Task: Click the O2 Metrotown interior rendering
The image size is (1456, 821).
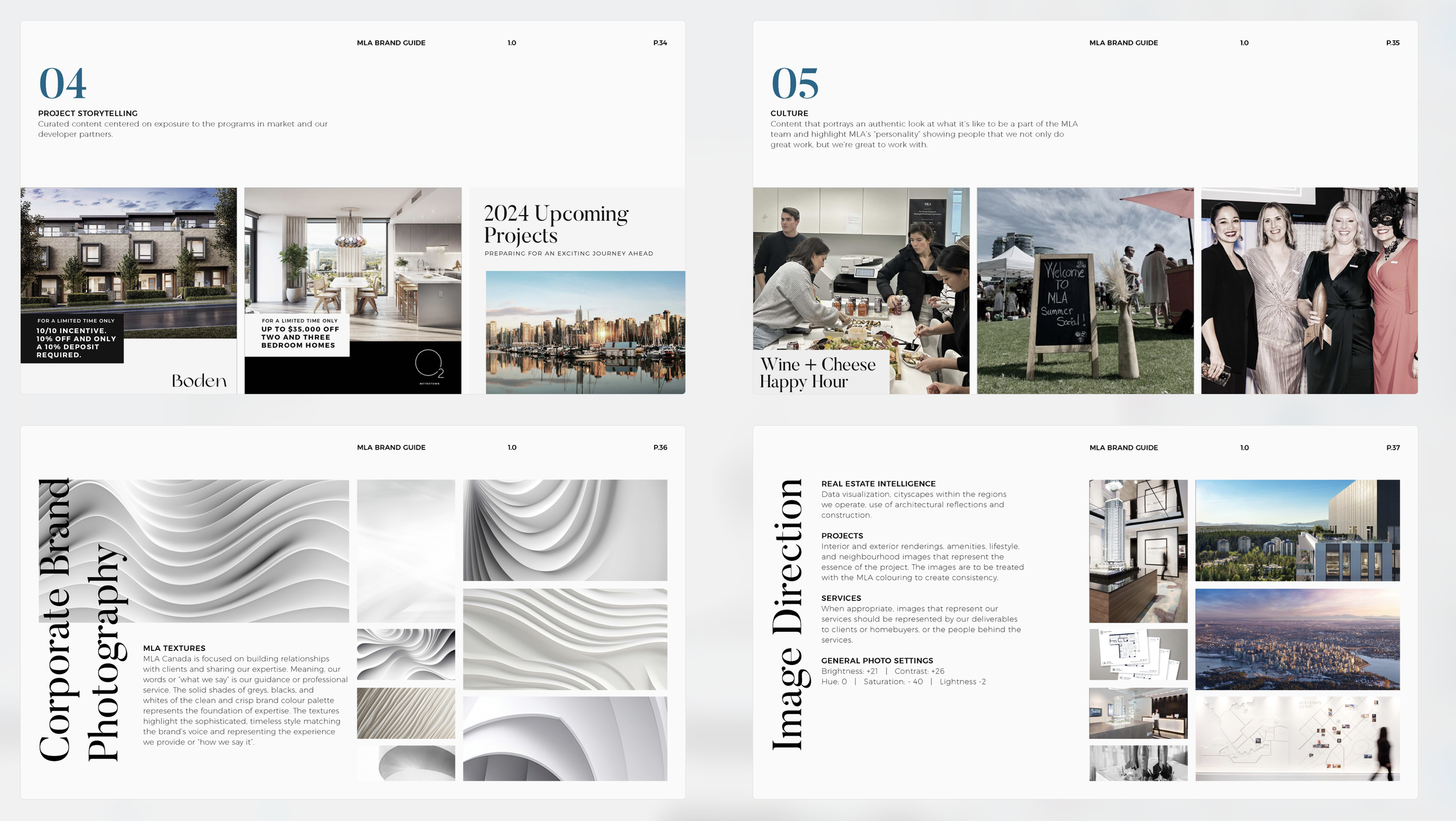Action: pos(353,264)
